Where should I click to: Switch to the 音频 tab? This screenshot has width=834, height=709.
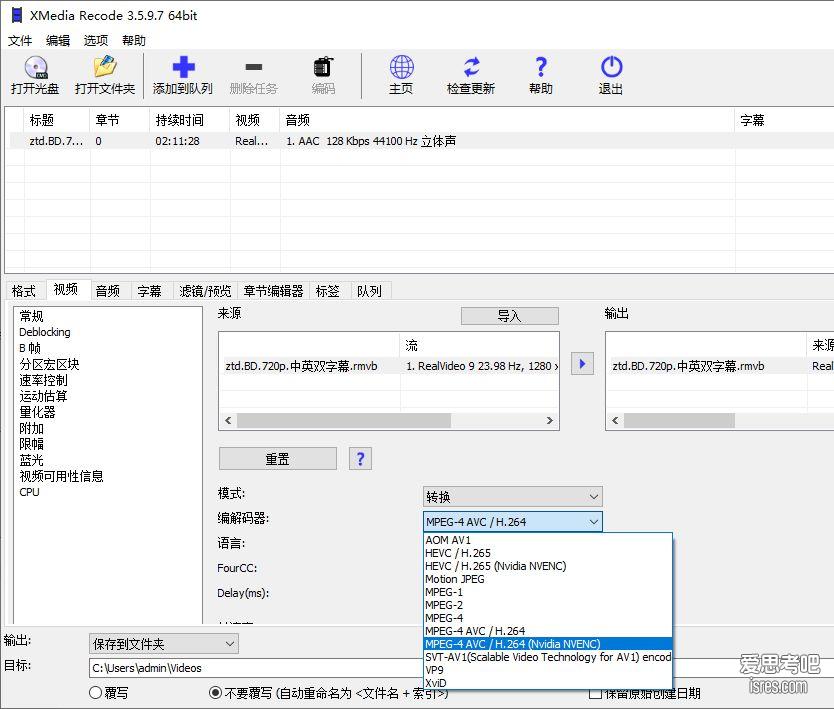pos(108,291)
